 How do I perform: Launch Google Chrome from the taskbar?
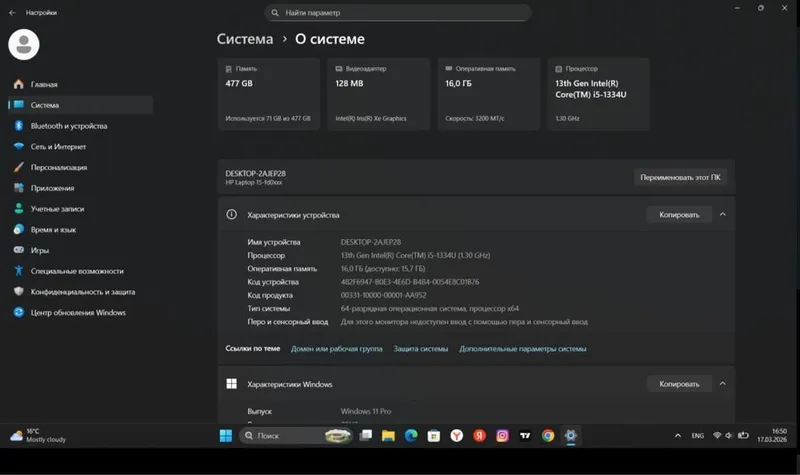548,436
